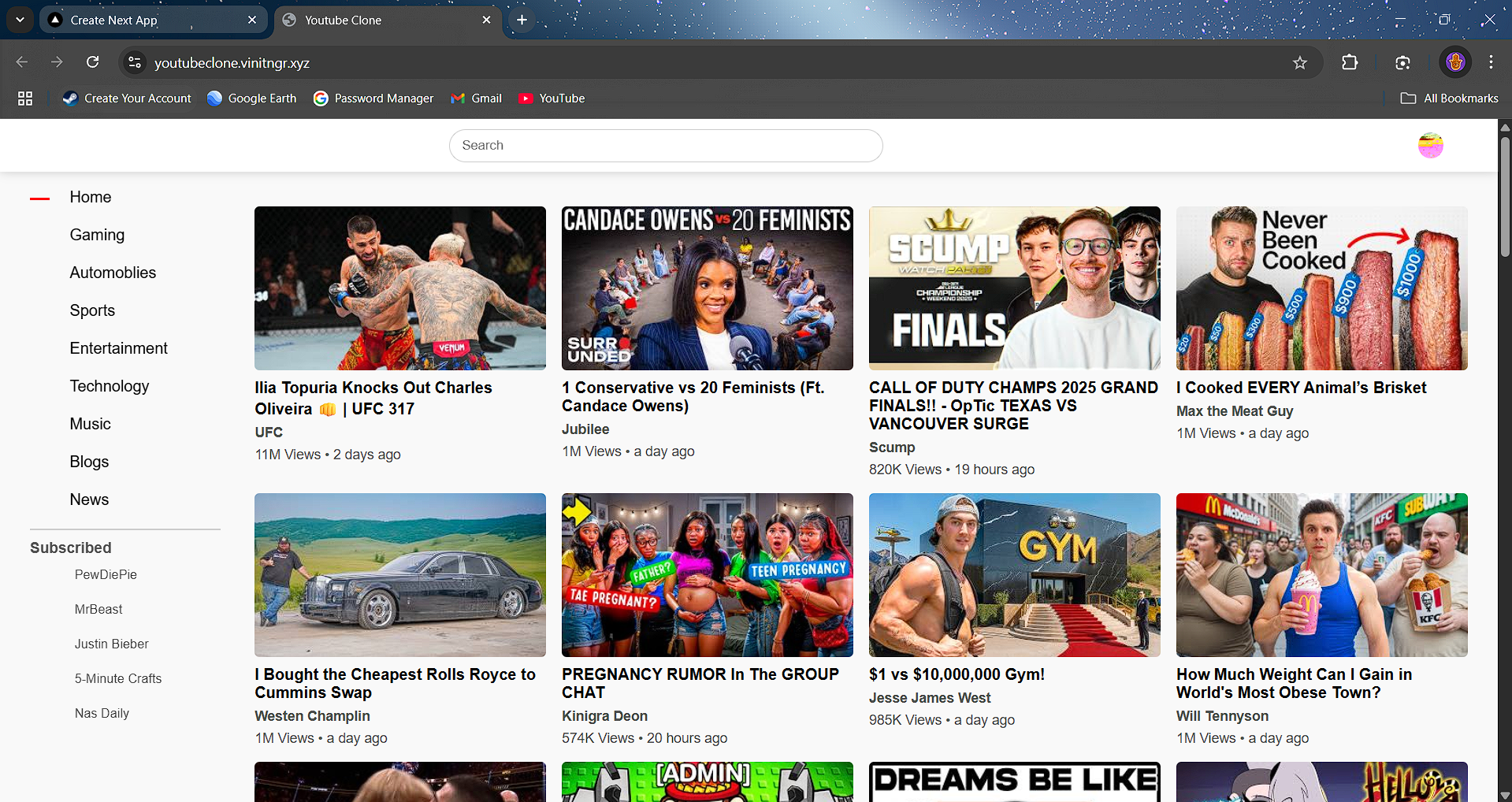Open the Create Your Account bookmark
1512x802 pixels.
tap(127, 98)
